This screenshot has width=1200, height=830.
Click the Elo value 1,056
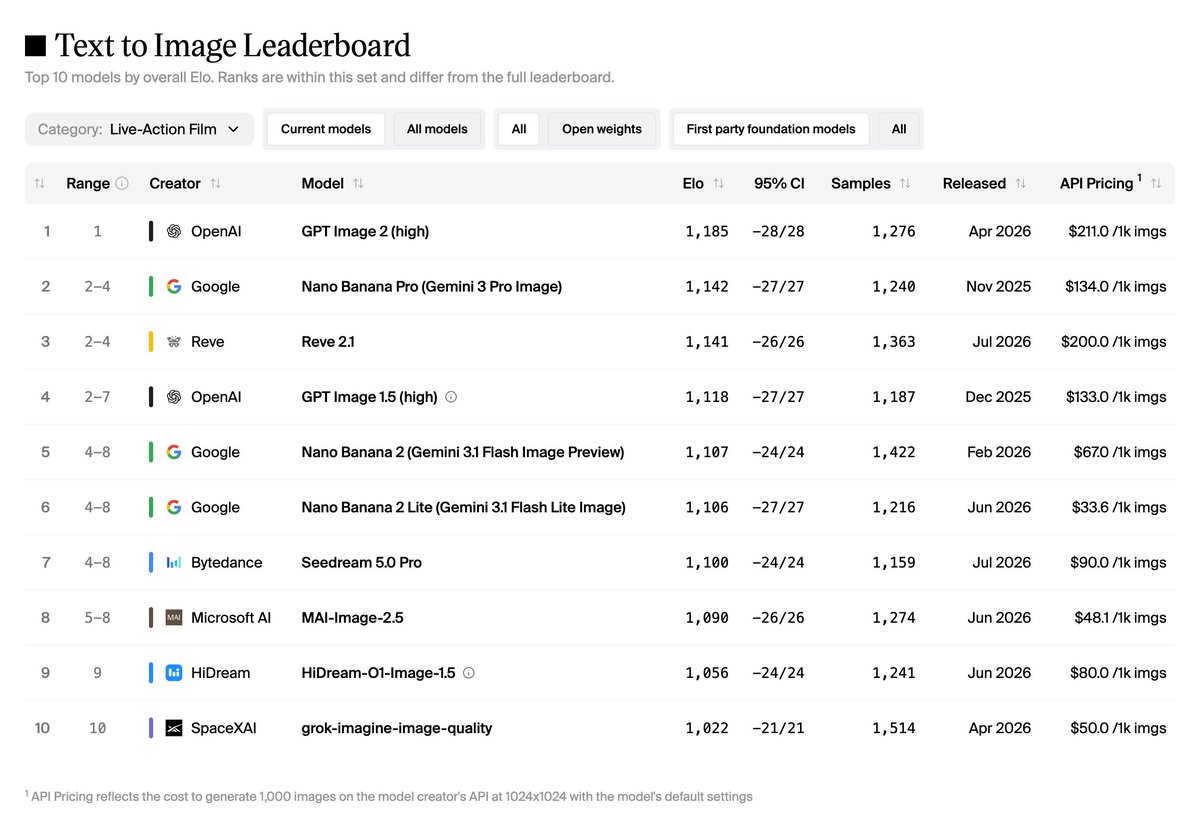[x=707, y=673]
